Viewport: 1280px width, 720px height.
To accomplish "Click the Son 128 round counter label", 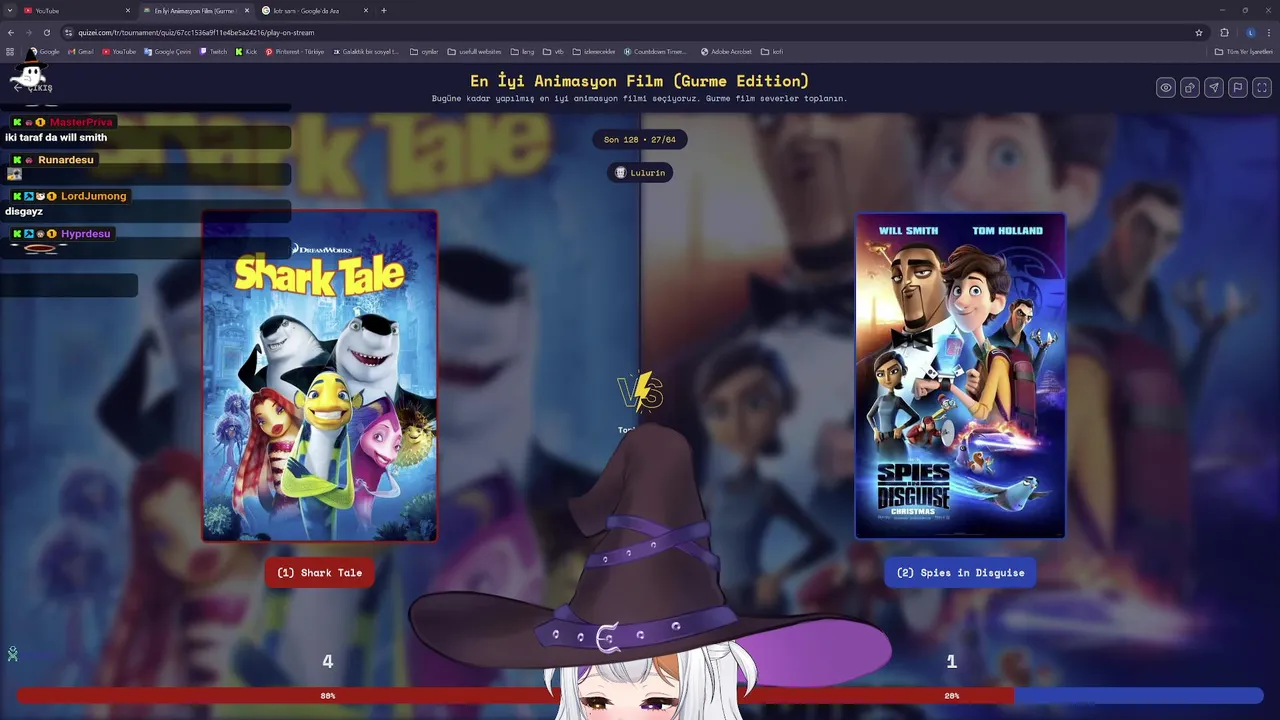I will click(x=640, y=140).
